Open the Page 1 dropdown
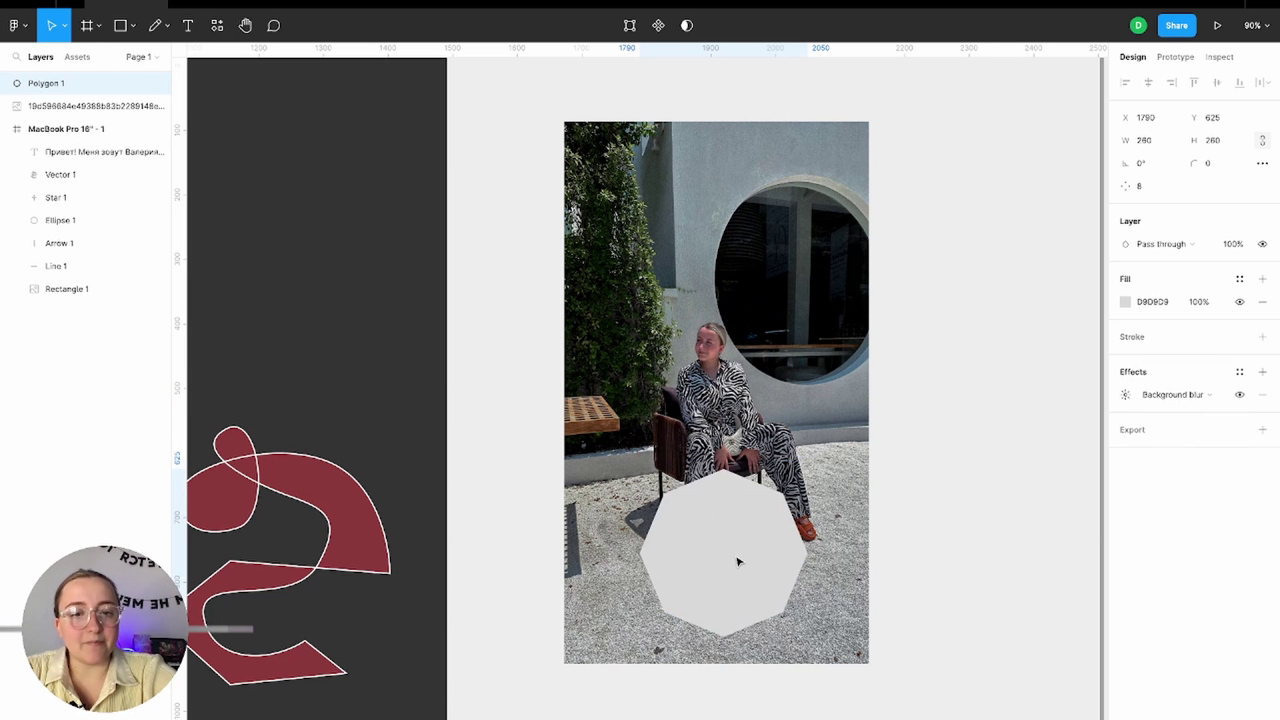The height and width of the screenshot is (720, 1280). [x=142, y=57]
